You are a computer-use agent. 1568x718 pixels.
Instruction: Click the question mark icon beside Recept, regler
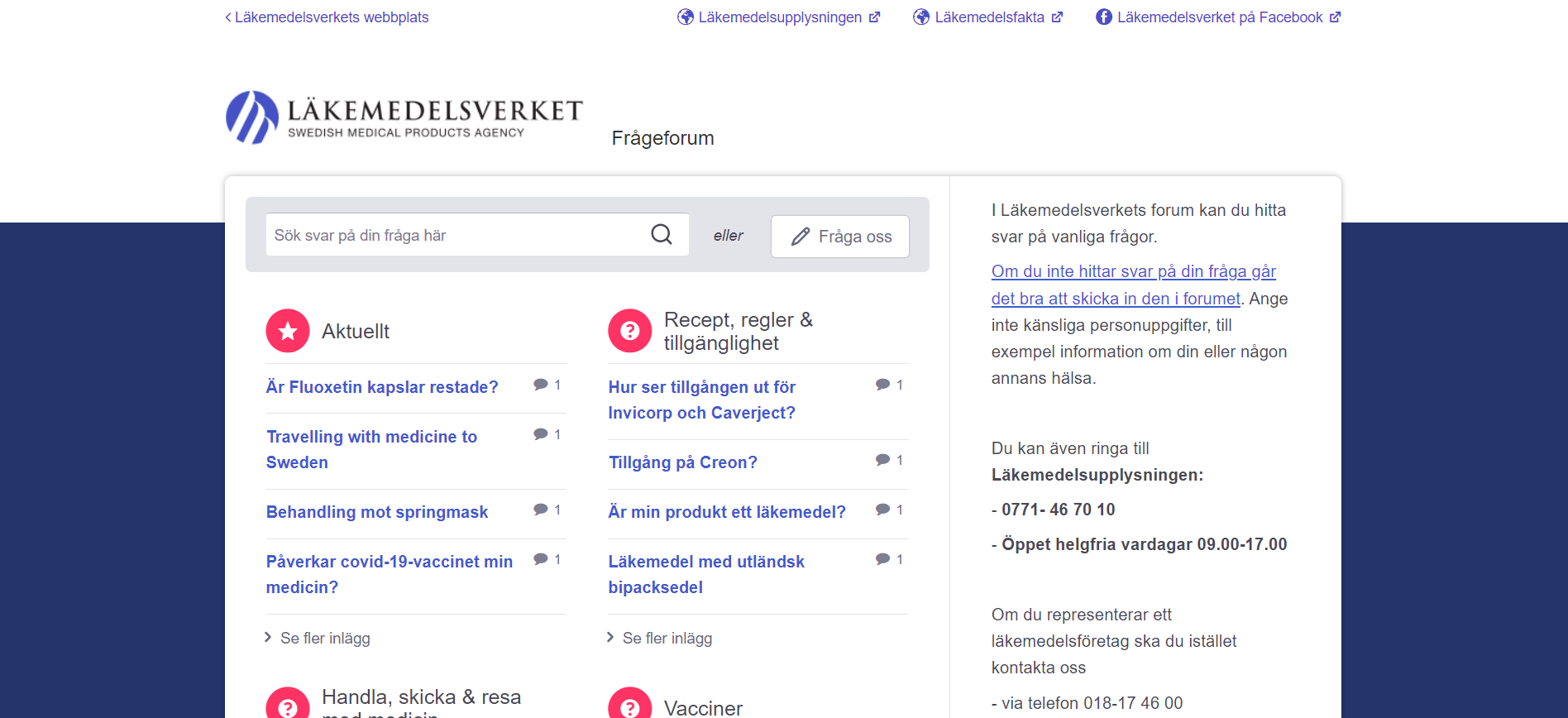click(x=630, y=331)
